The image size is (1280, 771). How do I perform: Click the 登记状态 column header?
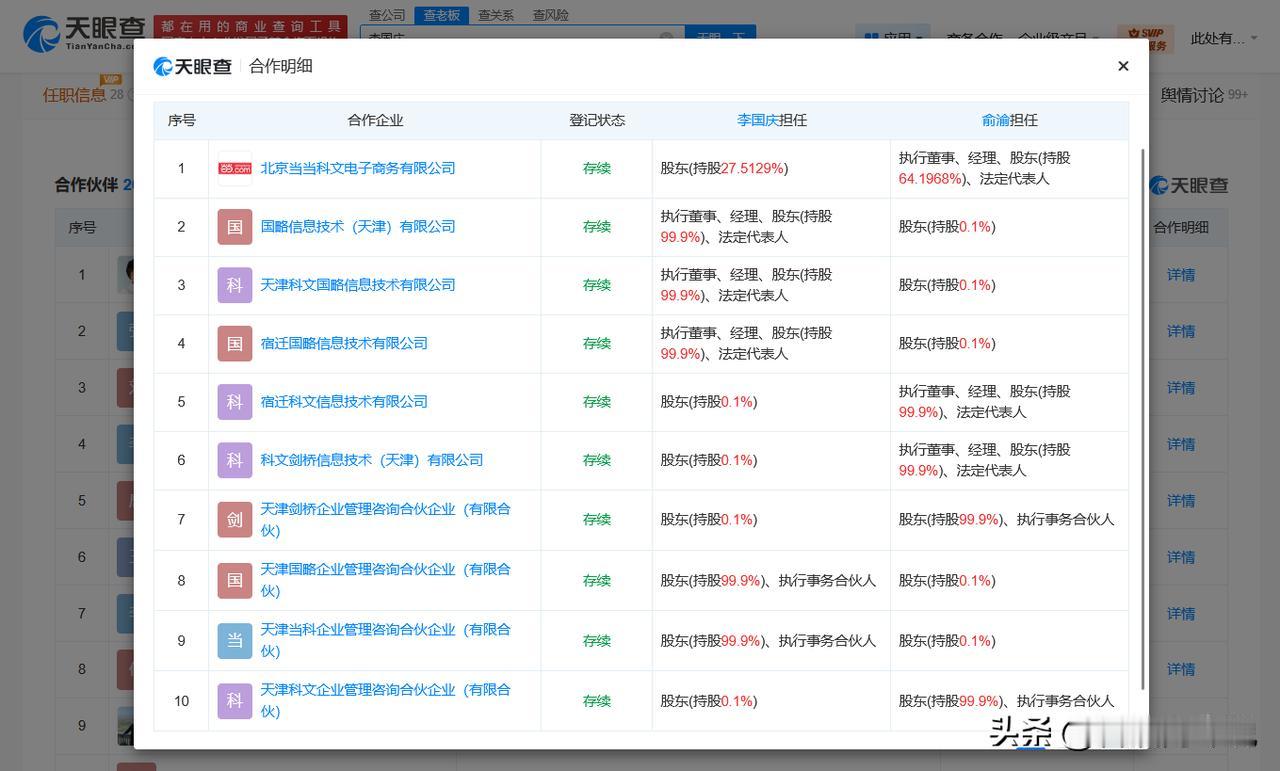click(597, 120)
